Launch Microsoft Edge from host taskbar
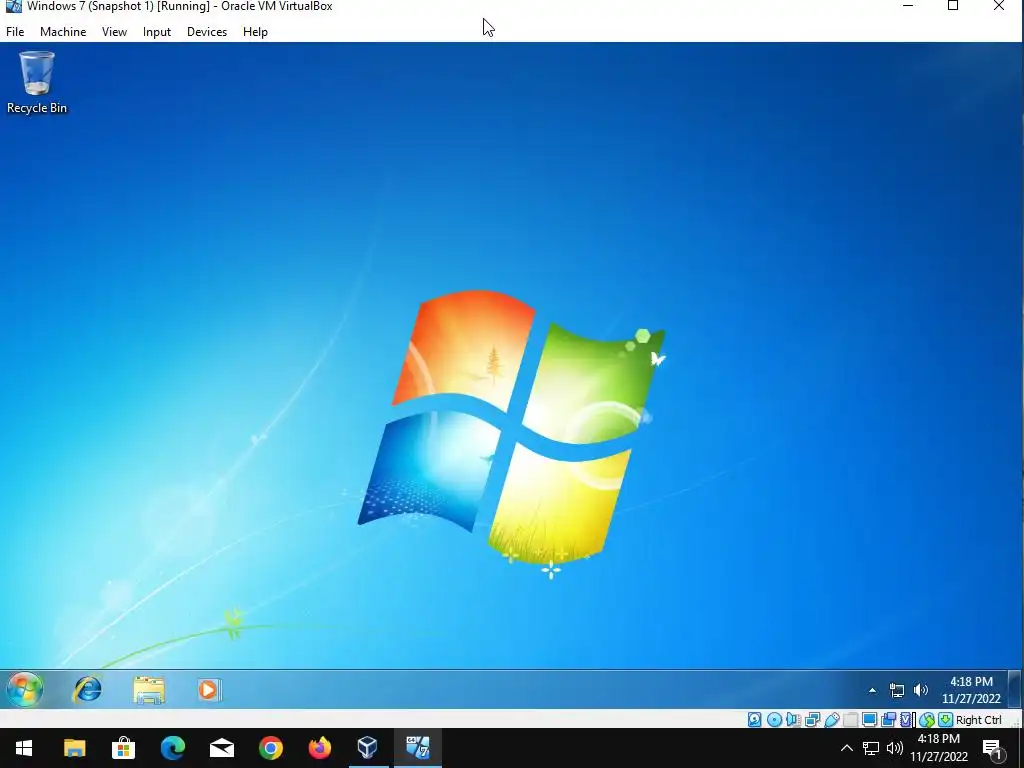1024x768 pixels. 172,748
